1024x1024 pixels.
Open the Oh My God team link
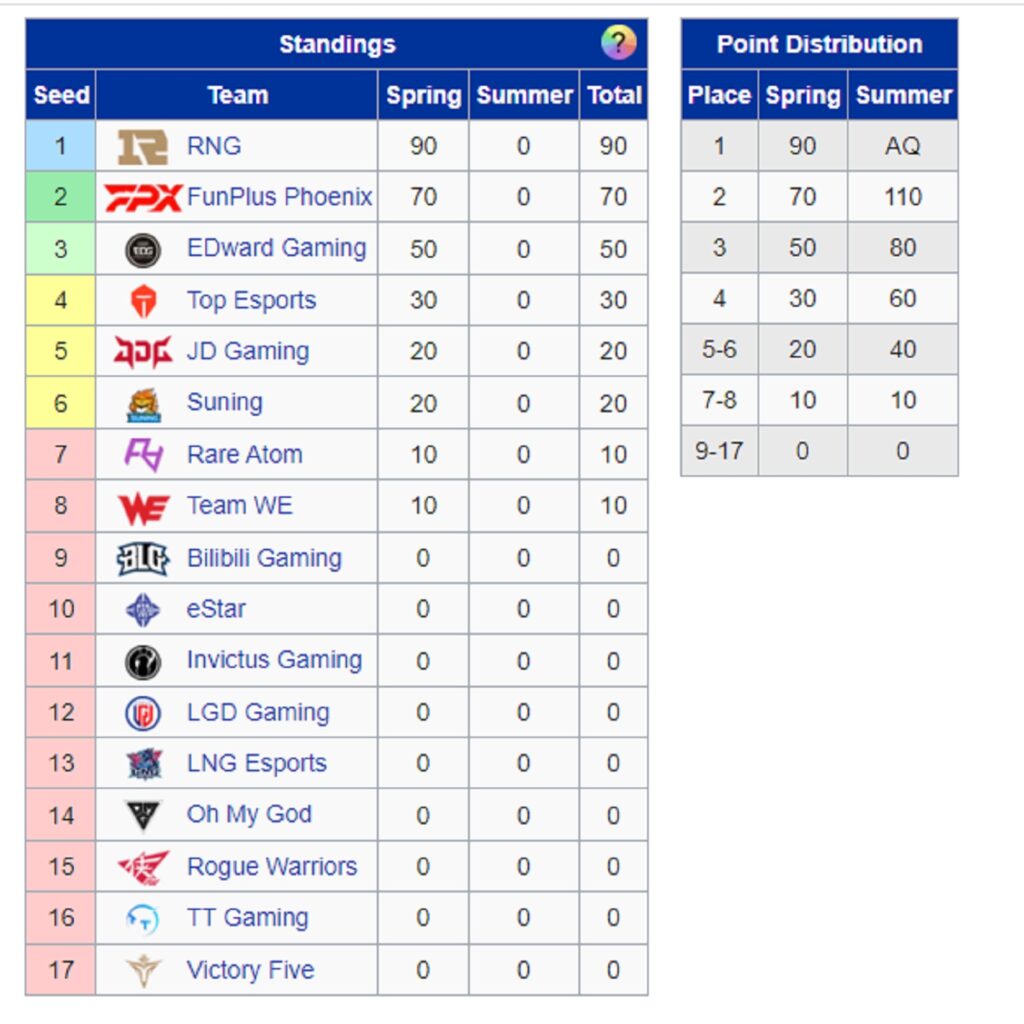249,815
